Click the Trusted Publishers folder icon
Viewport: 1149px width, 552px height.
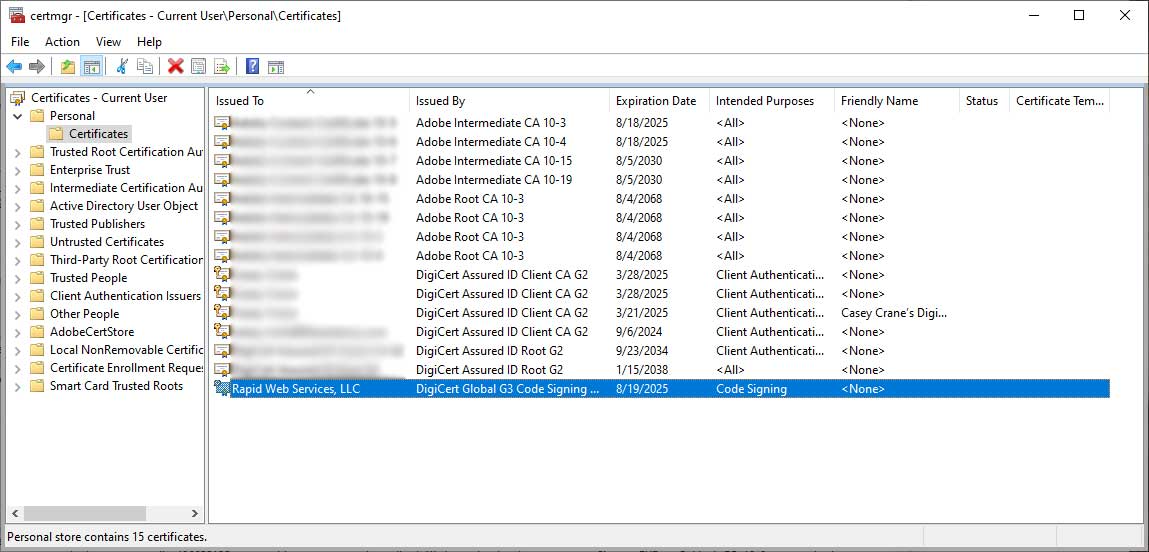click(x=37, y=224)
